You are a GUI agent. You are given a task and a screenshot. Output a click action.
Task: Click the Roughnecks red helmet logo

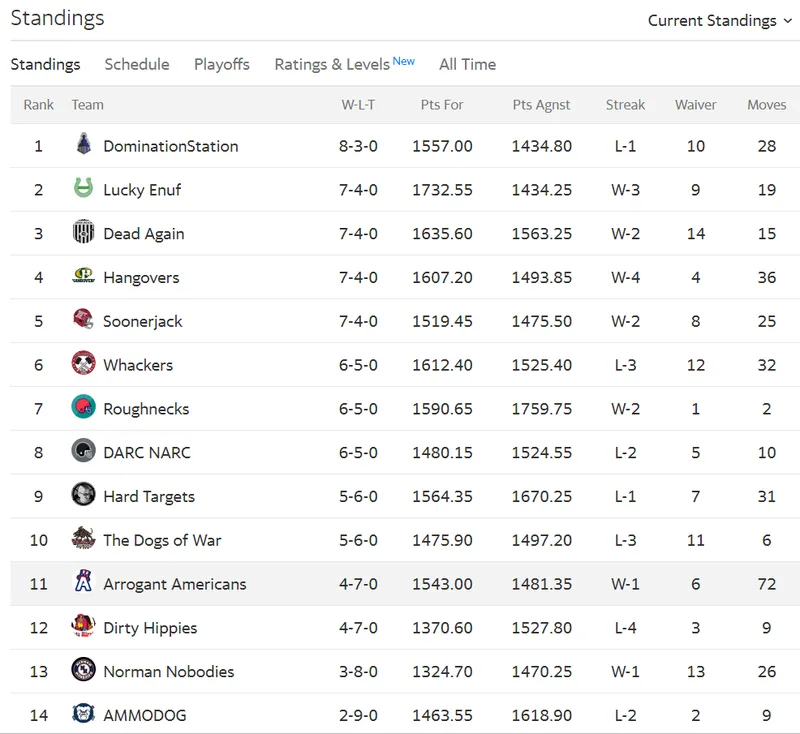click(84, 407)
